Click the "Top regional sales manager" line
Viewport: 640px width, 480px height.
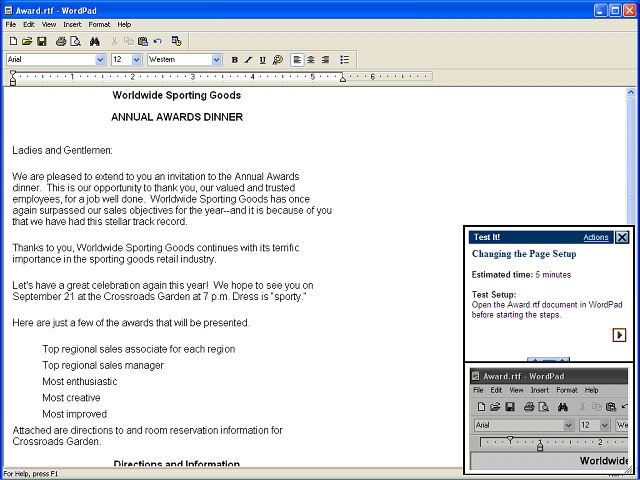(x=103, y=365)
